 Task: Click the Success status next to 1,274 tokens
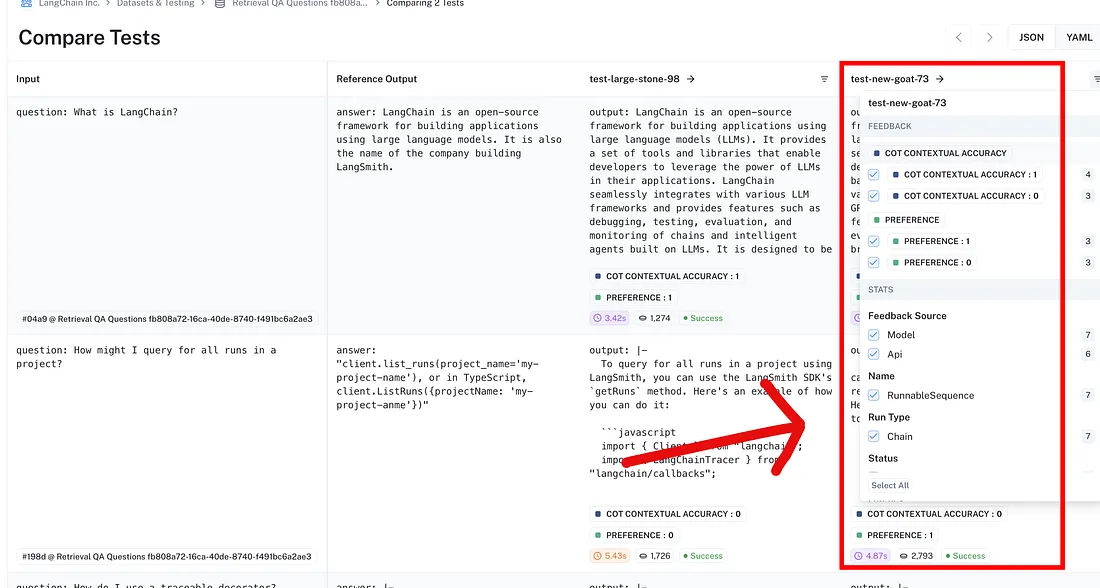click(x=703, y=319)
